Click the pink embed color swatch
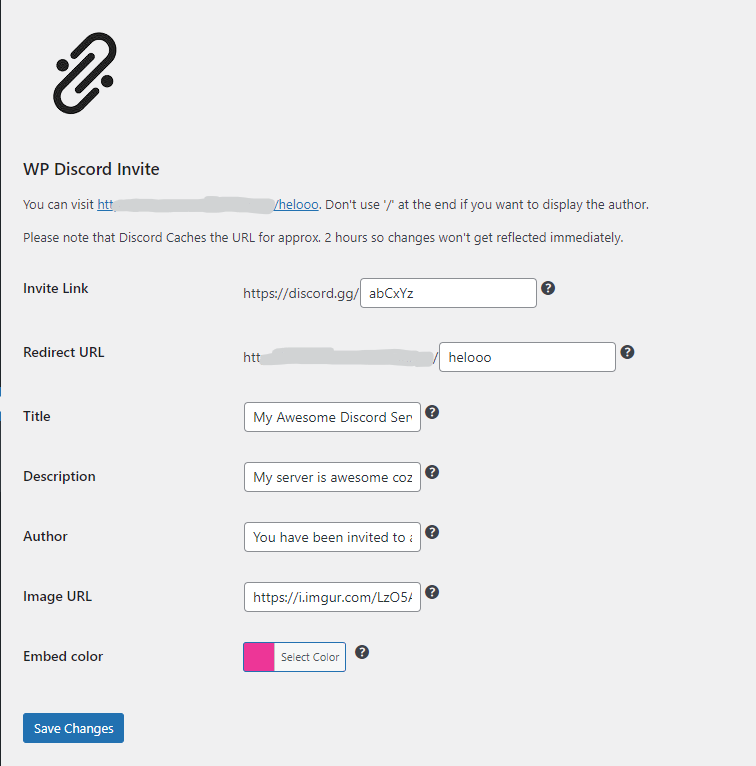 tap(259, 657)
